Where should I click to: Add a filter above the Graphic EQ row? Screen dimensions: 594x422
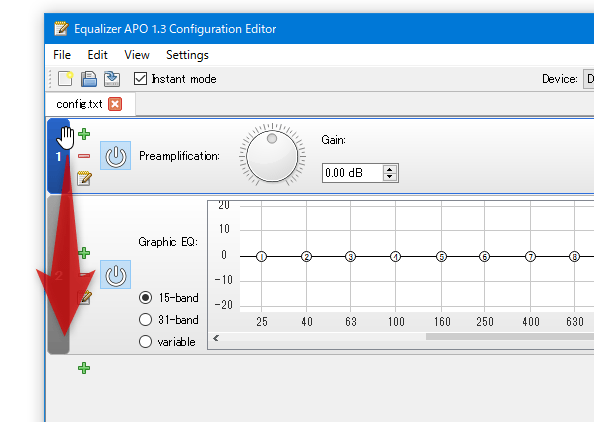click(x=84, y=253)
